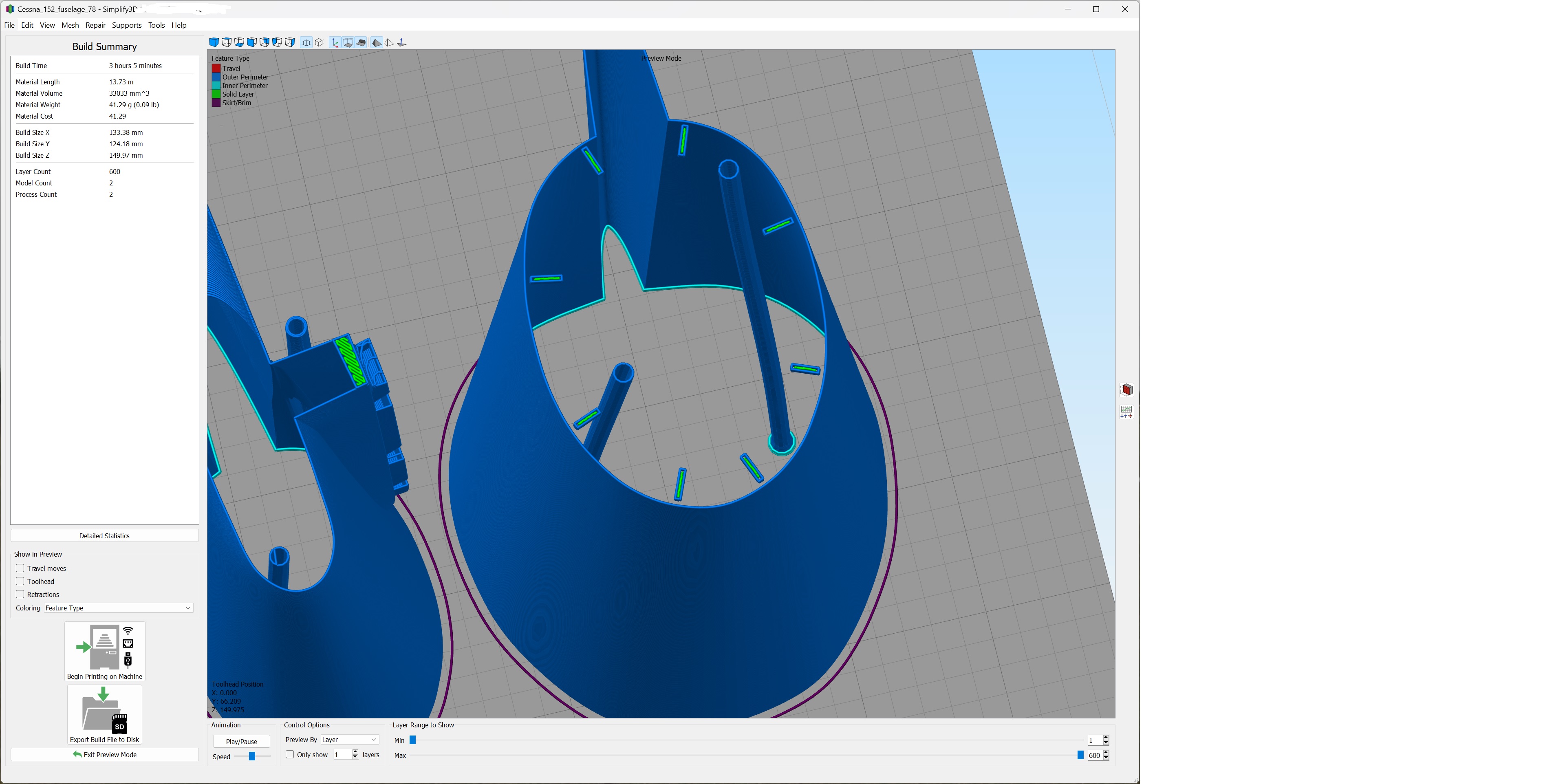Screen dimensions: 1565x784
Task: Check the Retractions option
Action: 20,595
